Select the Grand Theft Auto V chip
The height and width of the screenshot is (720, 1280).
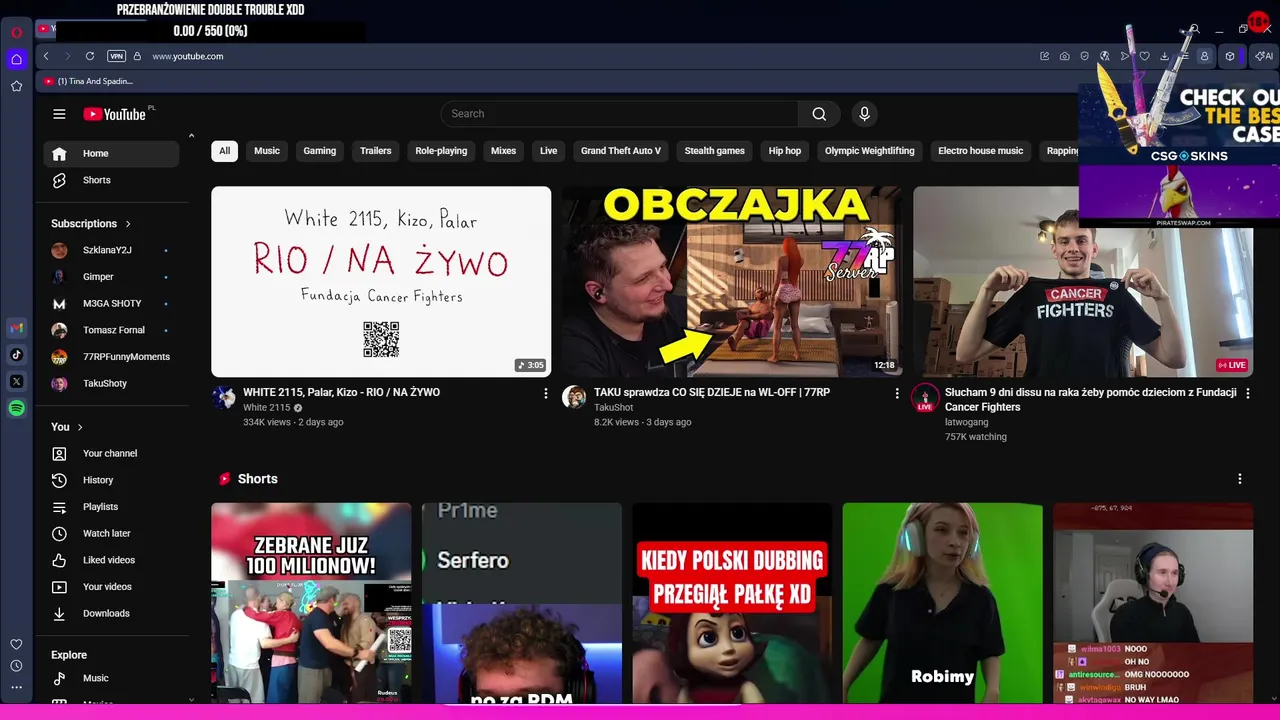[x=621, y=151]
